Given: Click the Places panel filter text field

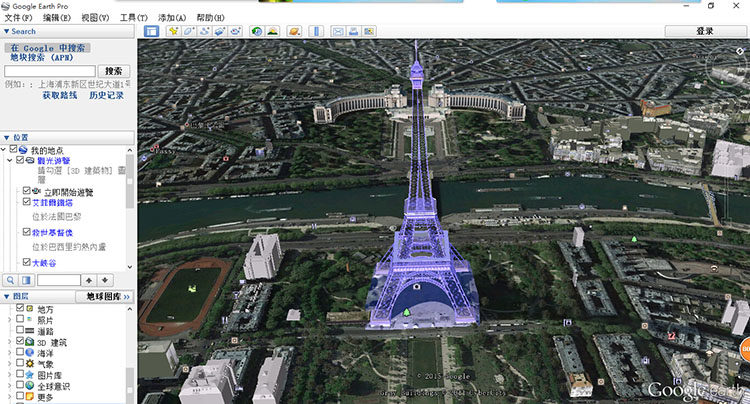Looking at the screenshot, I should pos(59,280).
